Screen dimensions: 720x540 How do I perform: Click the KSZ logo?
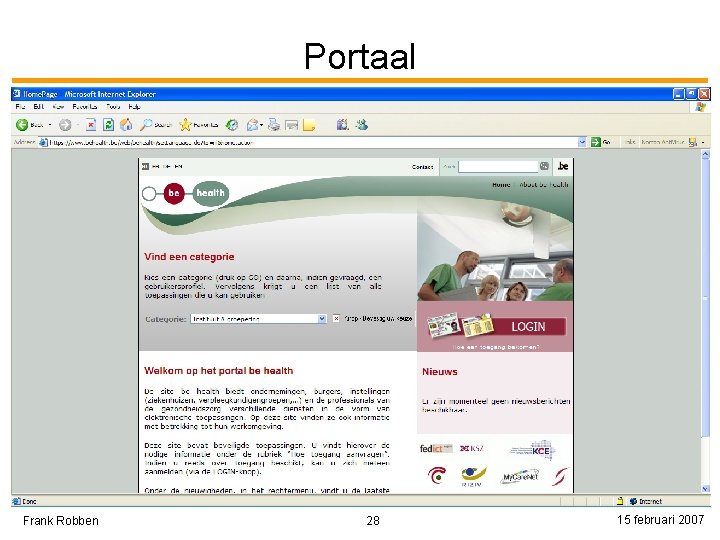(x=472, y=449)
